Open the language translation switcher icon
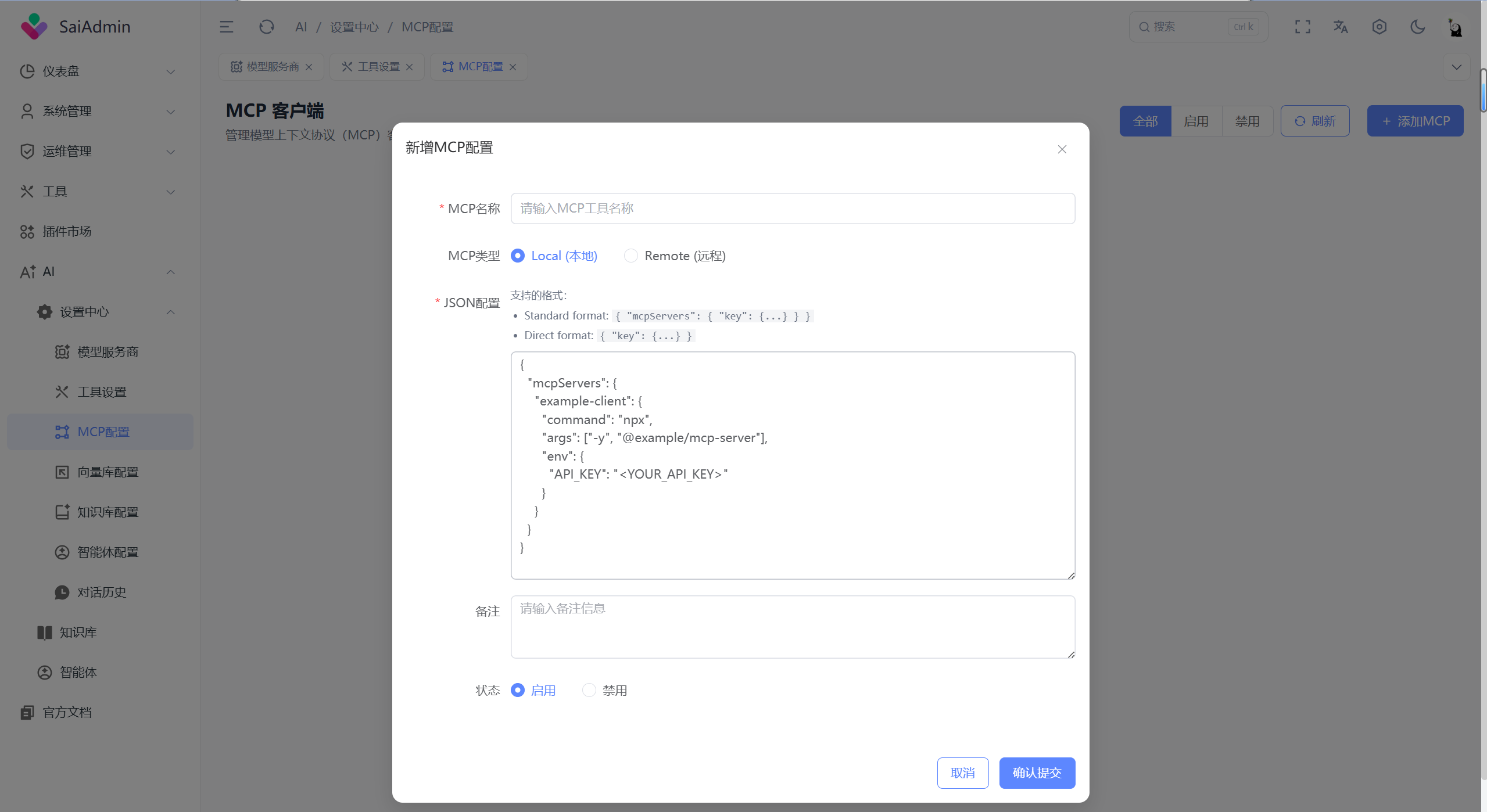The width and height of the screenshot is (1487, 812). coord(1341,27)
